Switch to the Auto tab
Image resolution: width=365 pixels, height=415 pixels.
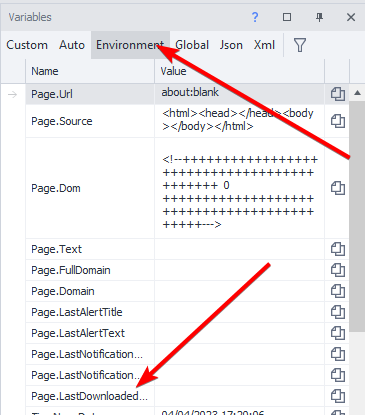[72, 45]
